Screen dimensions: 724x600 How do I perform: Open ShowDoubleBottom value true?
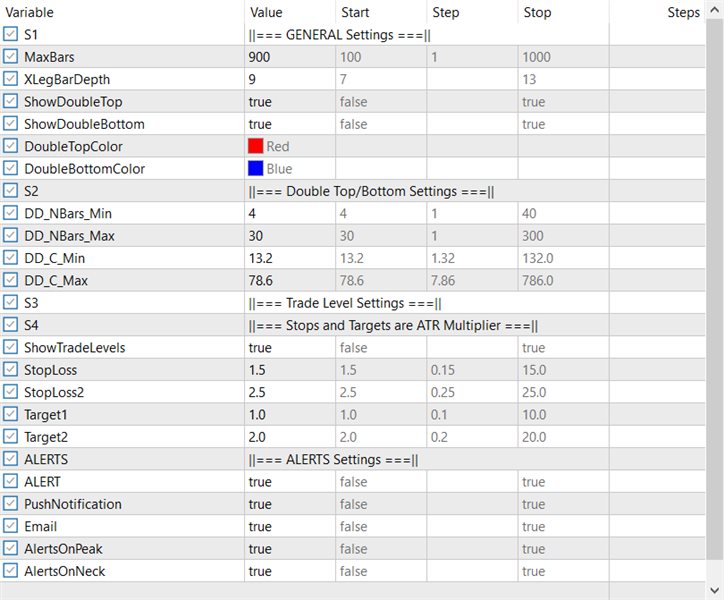[260, 124]
